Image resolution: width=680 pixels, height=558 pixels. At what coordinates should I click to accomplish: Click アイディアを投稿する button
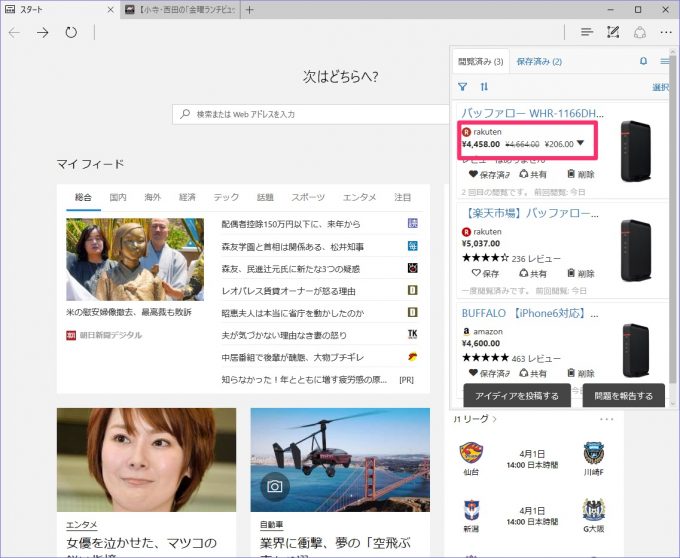click(517, 395)
